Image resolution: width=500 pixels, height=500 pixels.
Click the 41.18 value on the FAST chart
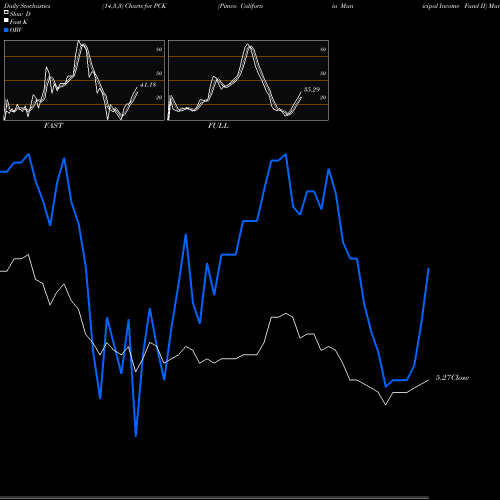coord(148,85)
